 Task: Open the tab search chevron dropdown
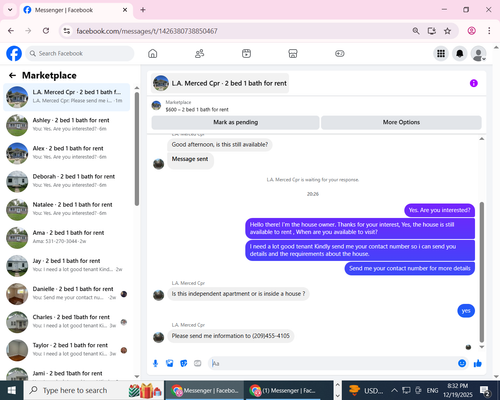(10, 10)
